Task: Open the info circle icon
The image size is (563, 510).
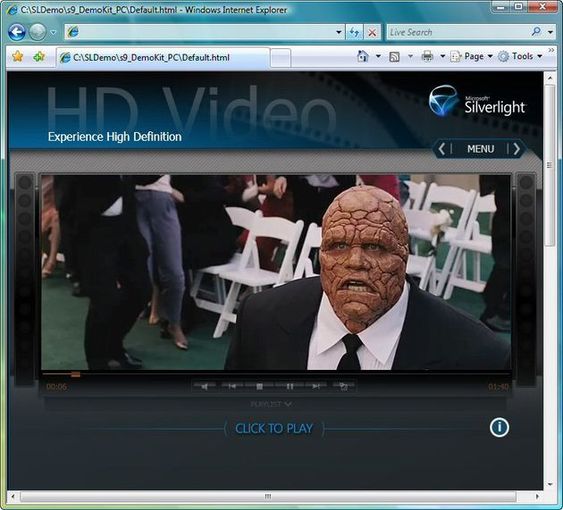Action: (x=499, y=427)
